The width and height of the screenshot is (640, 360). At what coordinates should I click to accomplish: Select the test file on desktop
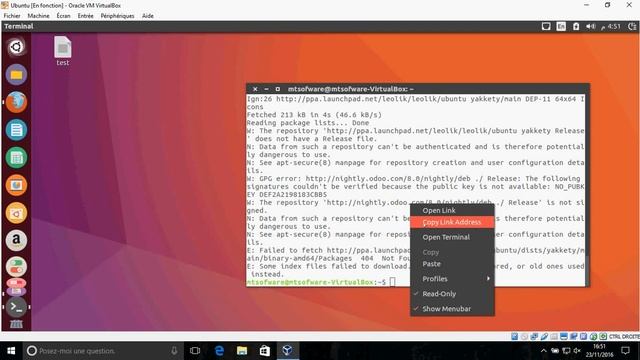coord(62,51)
